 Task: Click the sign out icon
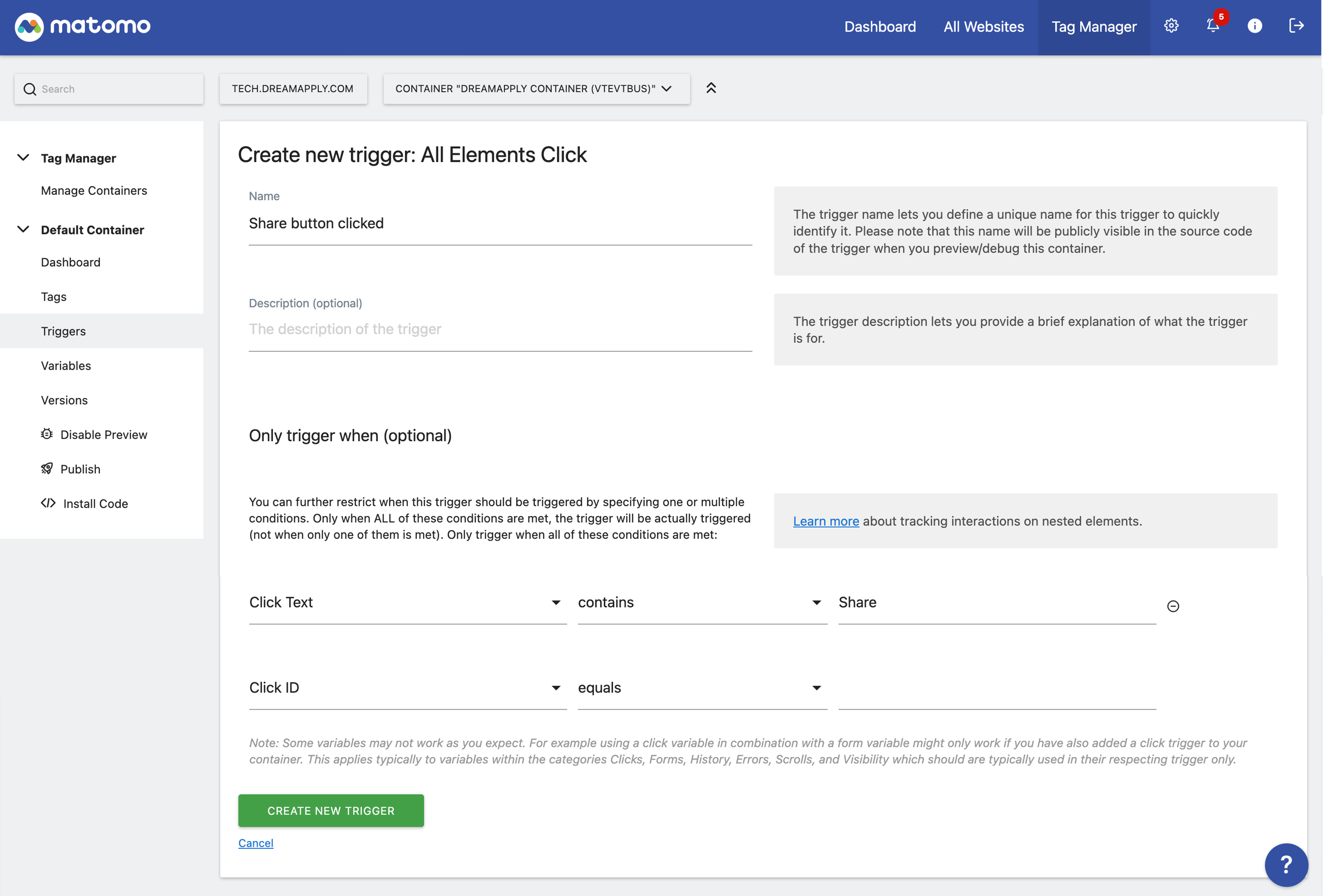tap(1296, 26)
